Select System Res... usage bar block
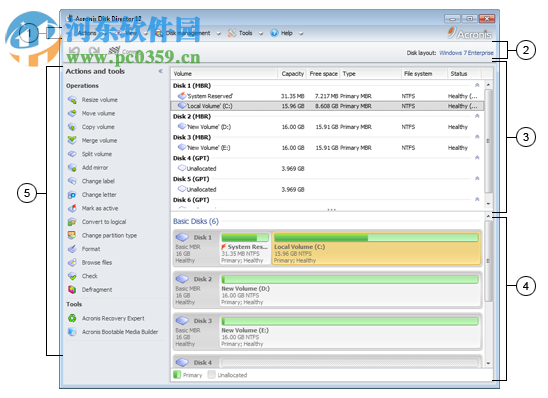This screenshot has width=548, height=398. coord(245,248)
